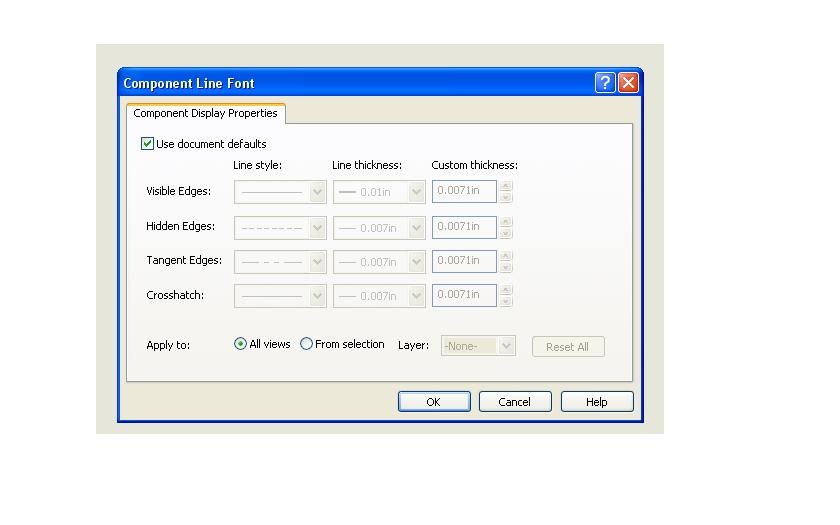The width and height of the screenshot is (840, 525).
Task: Click the 'Line style:' column header
Action: click(257, 165)
